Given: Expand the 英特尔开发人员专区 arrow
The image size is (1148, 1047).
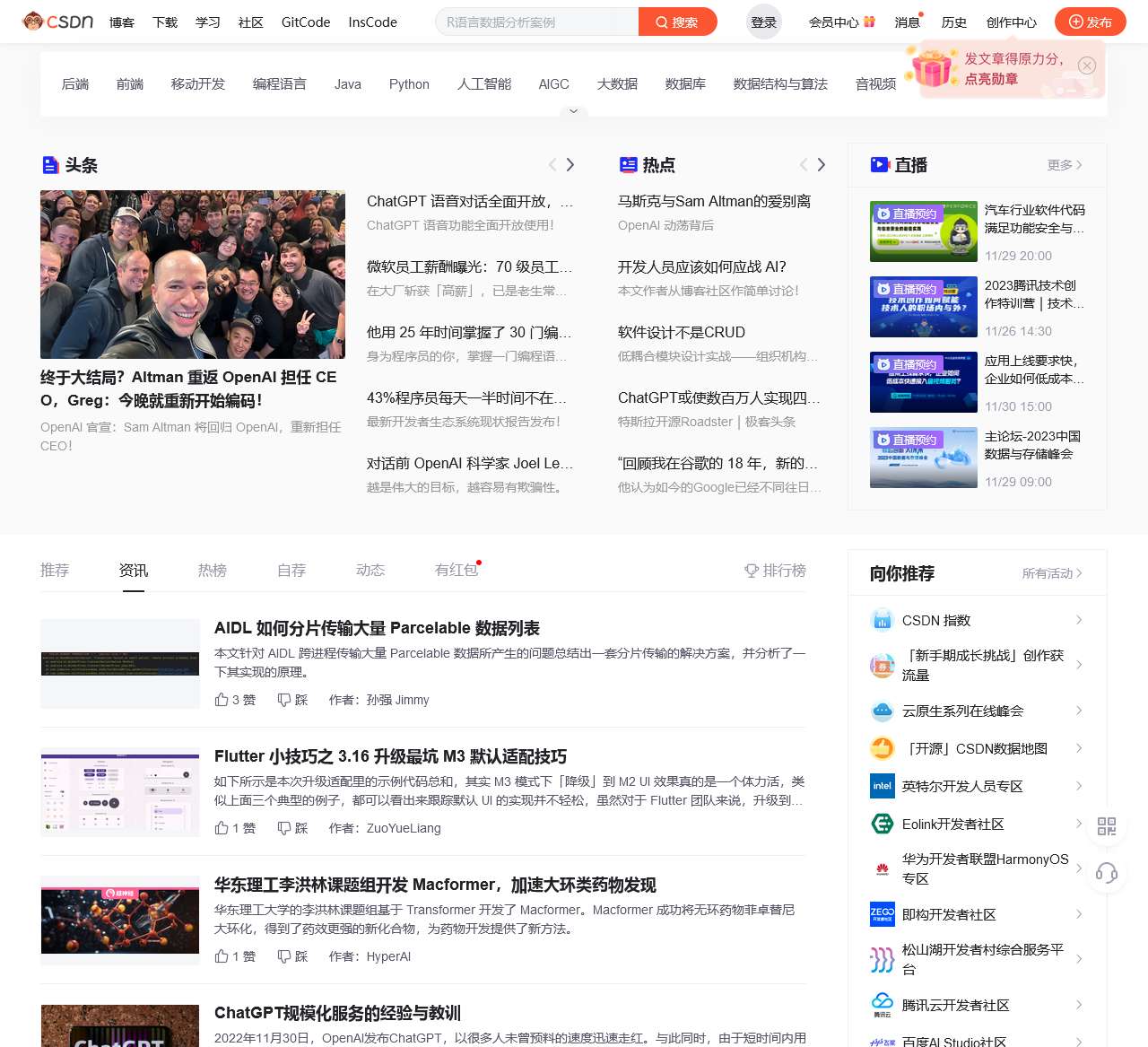Looking at the screenshot, I should tap(1079, 786).
